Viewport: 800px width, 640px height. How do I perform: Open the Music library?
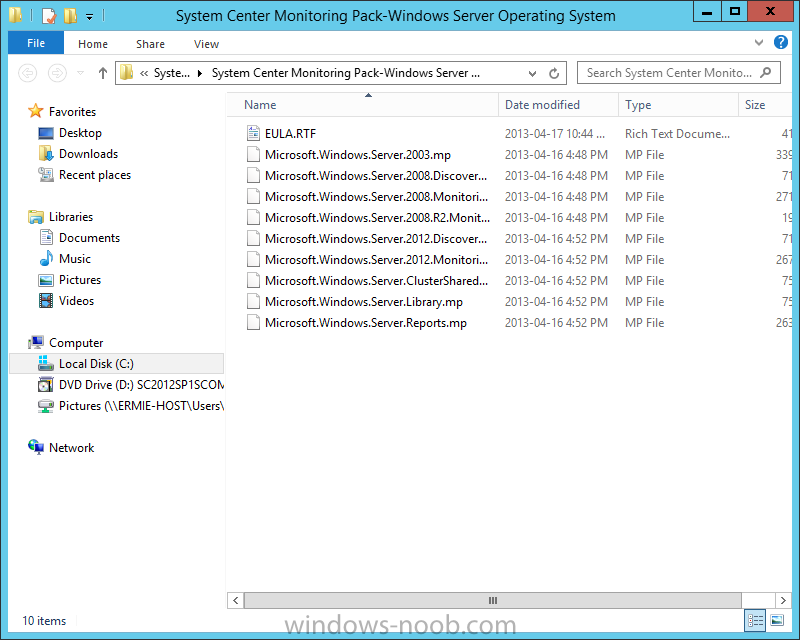[x=65, y=258]
